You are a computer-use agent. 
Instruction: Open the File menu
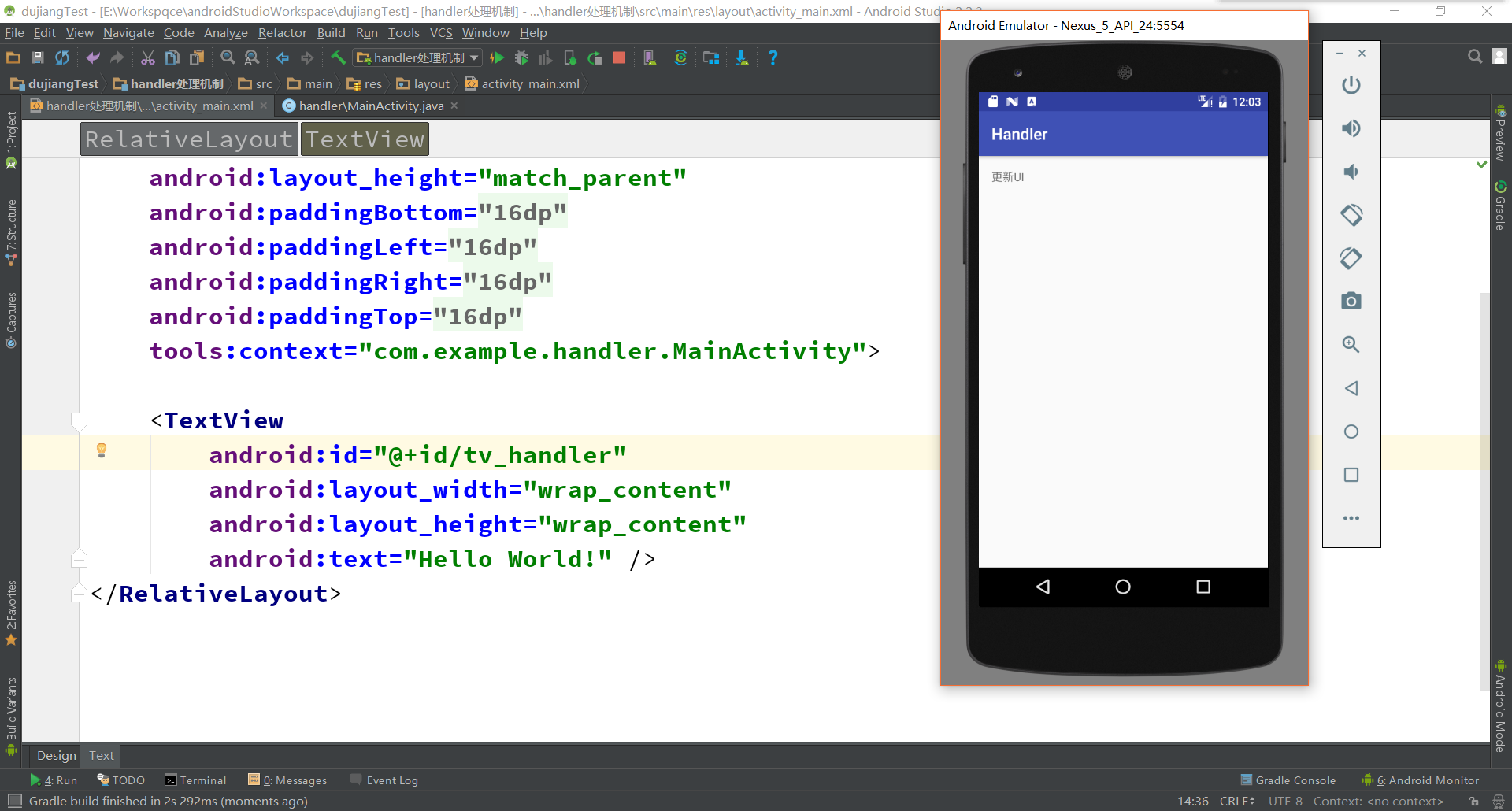[14, 32]
